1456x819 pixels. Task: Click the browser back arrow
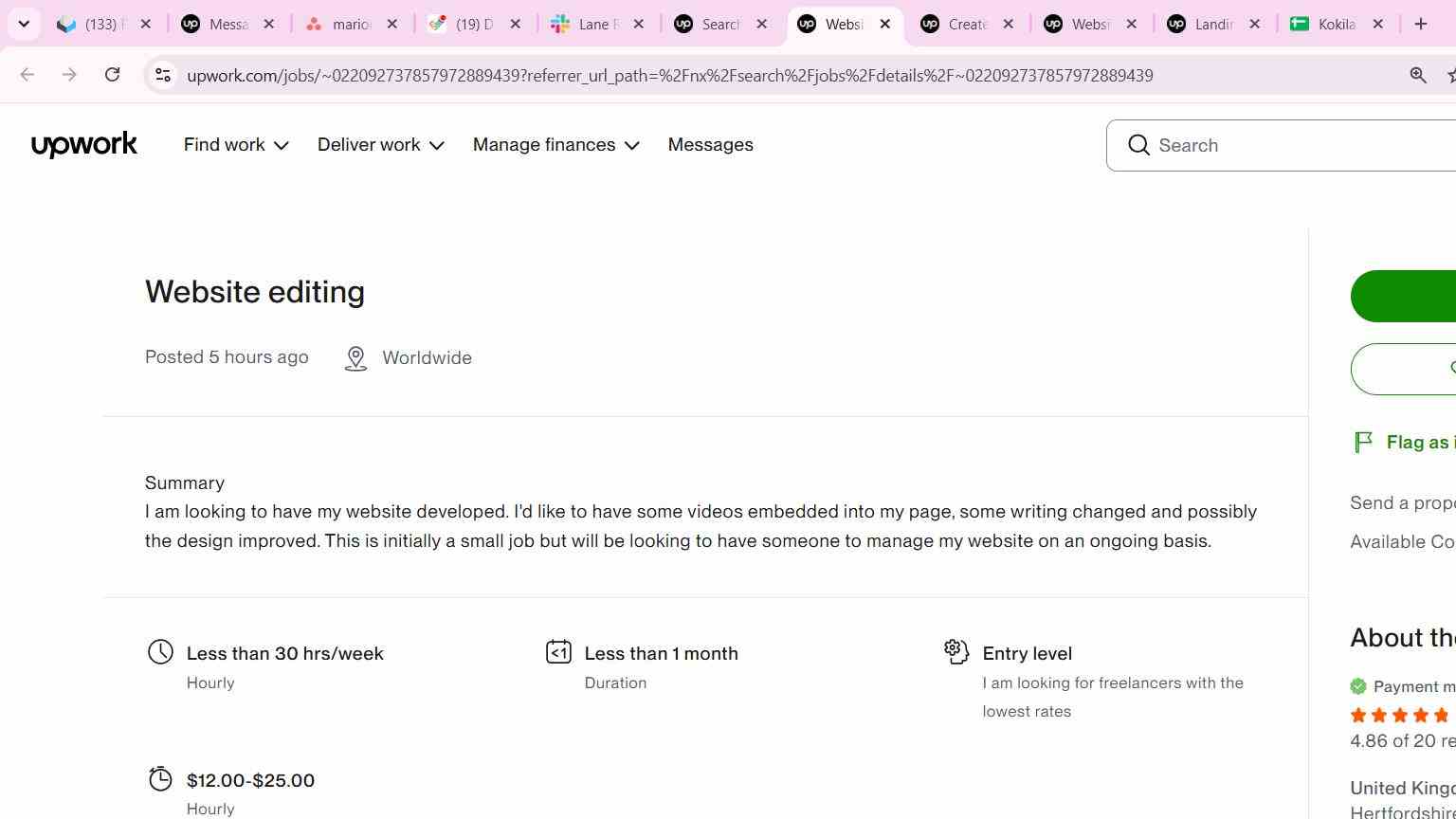pos(27,75)
